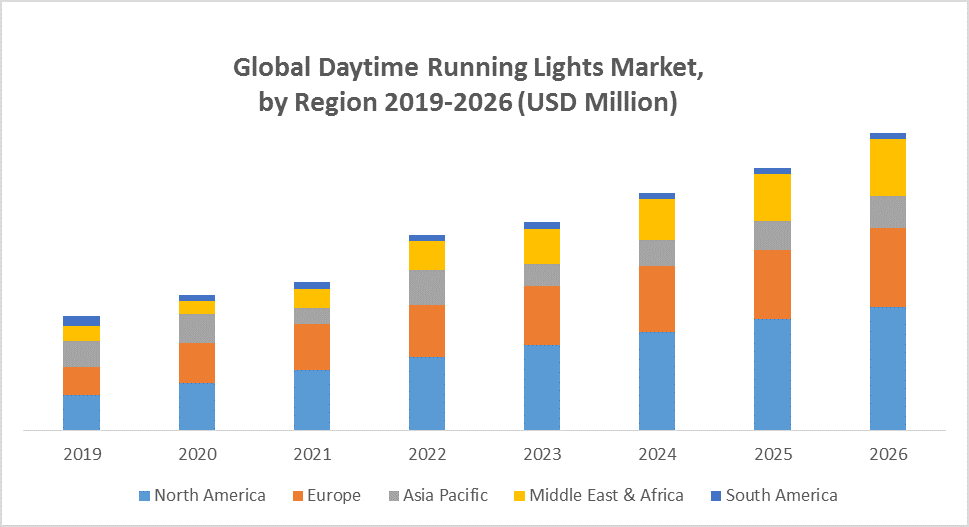Image resolution: width=969 pixels, height=527 pixels.
Task: Select the gray Asia Pacific segment for 2022
Action: 427,287
